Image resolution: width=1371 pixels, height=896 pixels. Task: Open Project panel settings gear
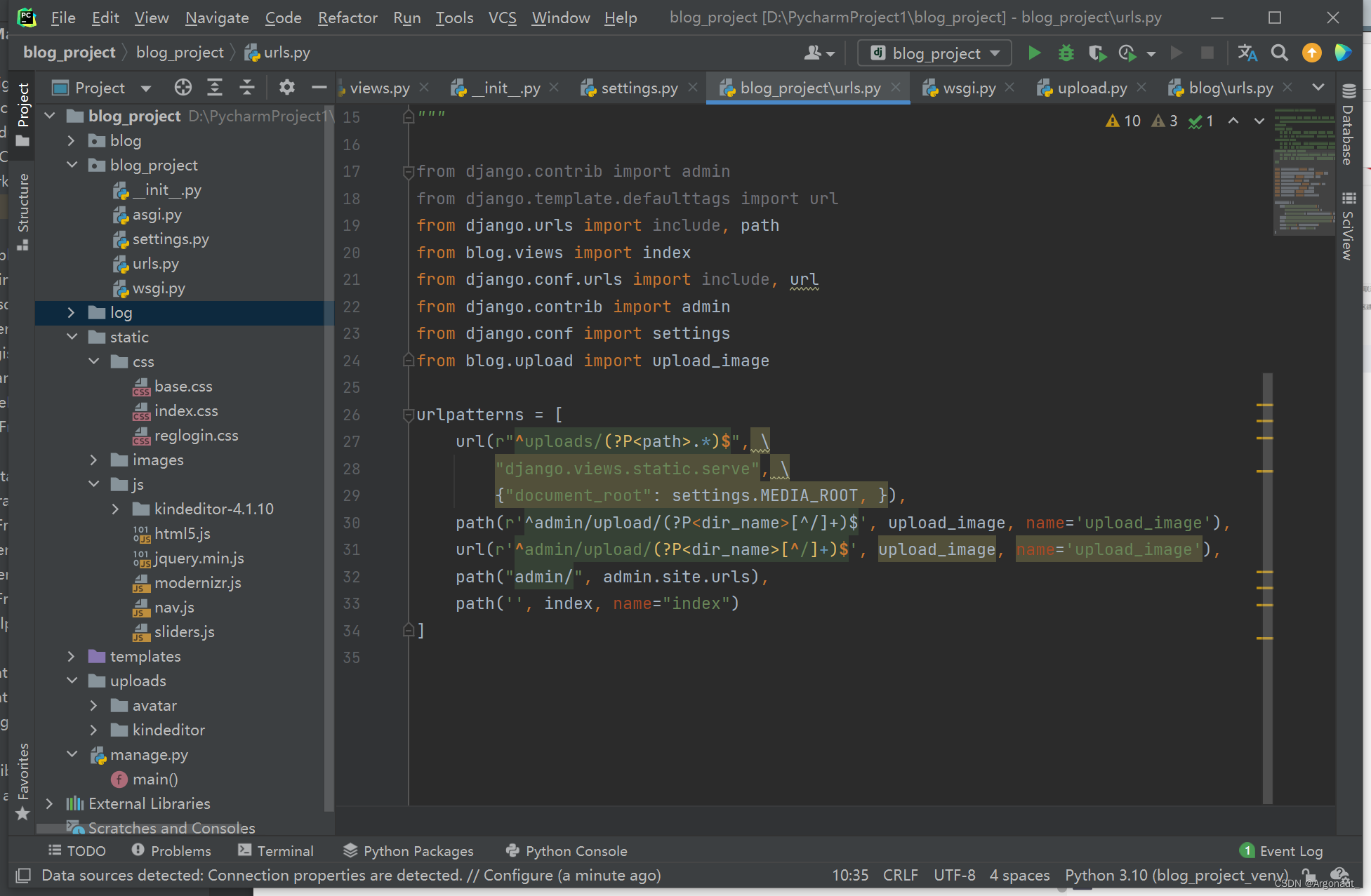pyautogui.click(x=286, y=88)
